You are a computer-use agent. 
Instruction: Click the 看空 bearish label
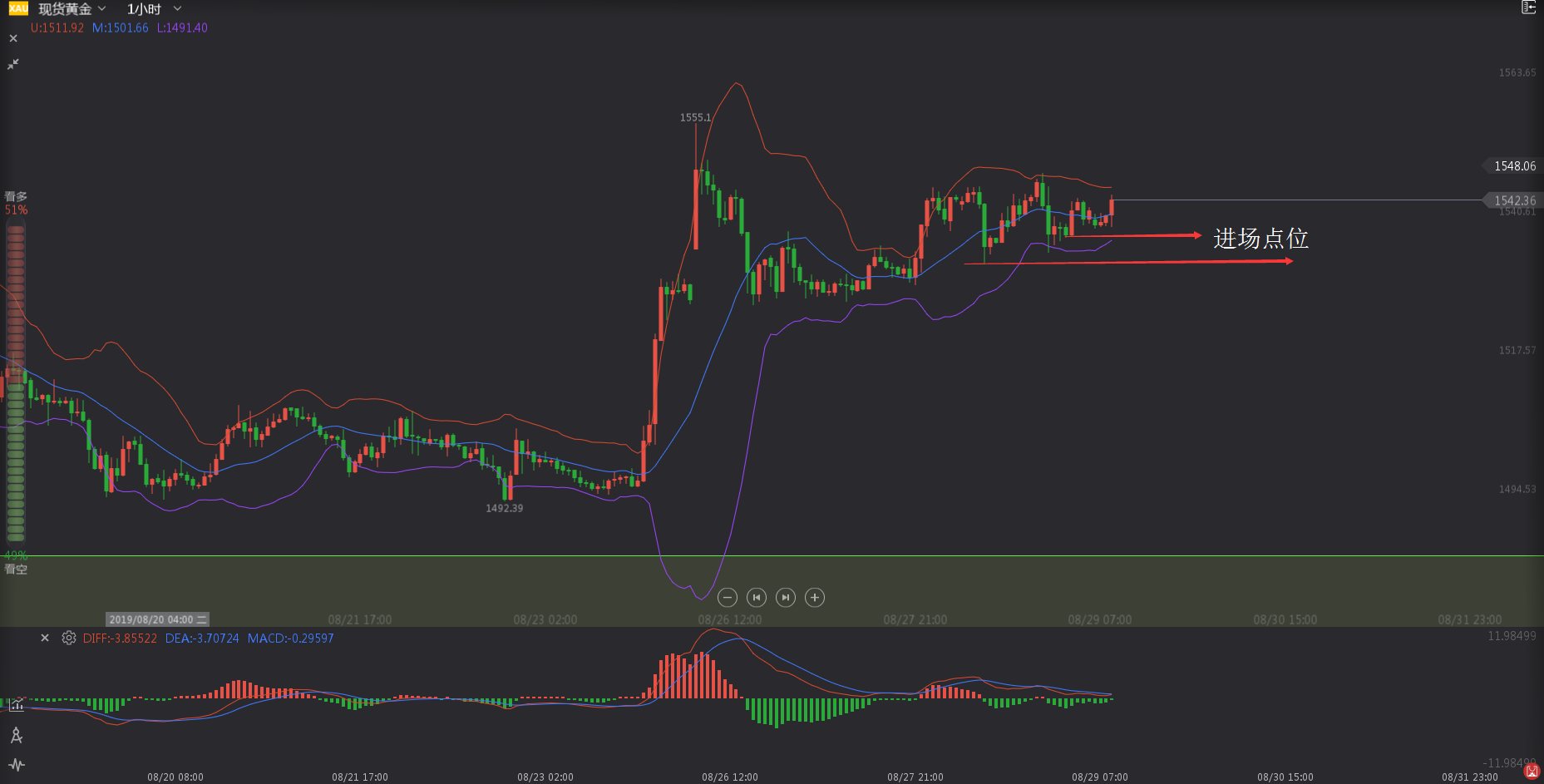(16, 570)
